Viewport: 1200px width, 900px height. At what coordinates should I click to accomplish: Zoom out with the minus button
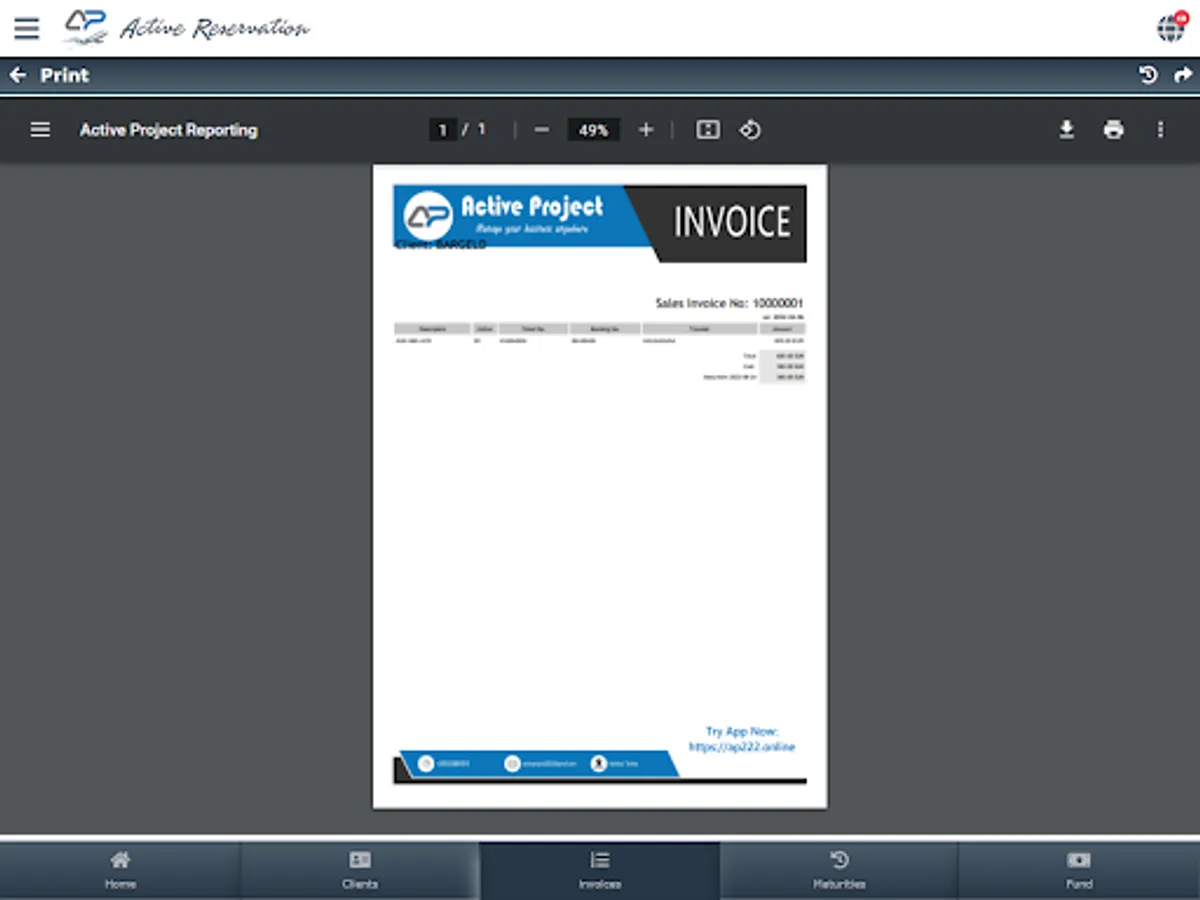tap(541, 130)
